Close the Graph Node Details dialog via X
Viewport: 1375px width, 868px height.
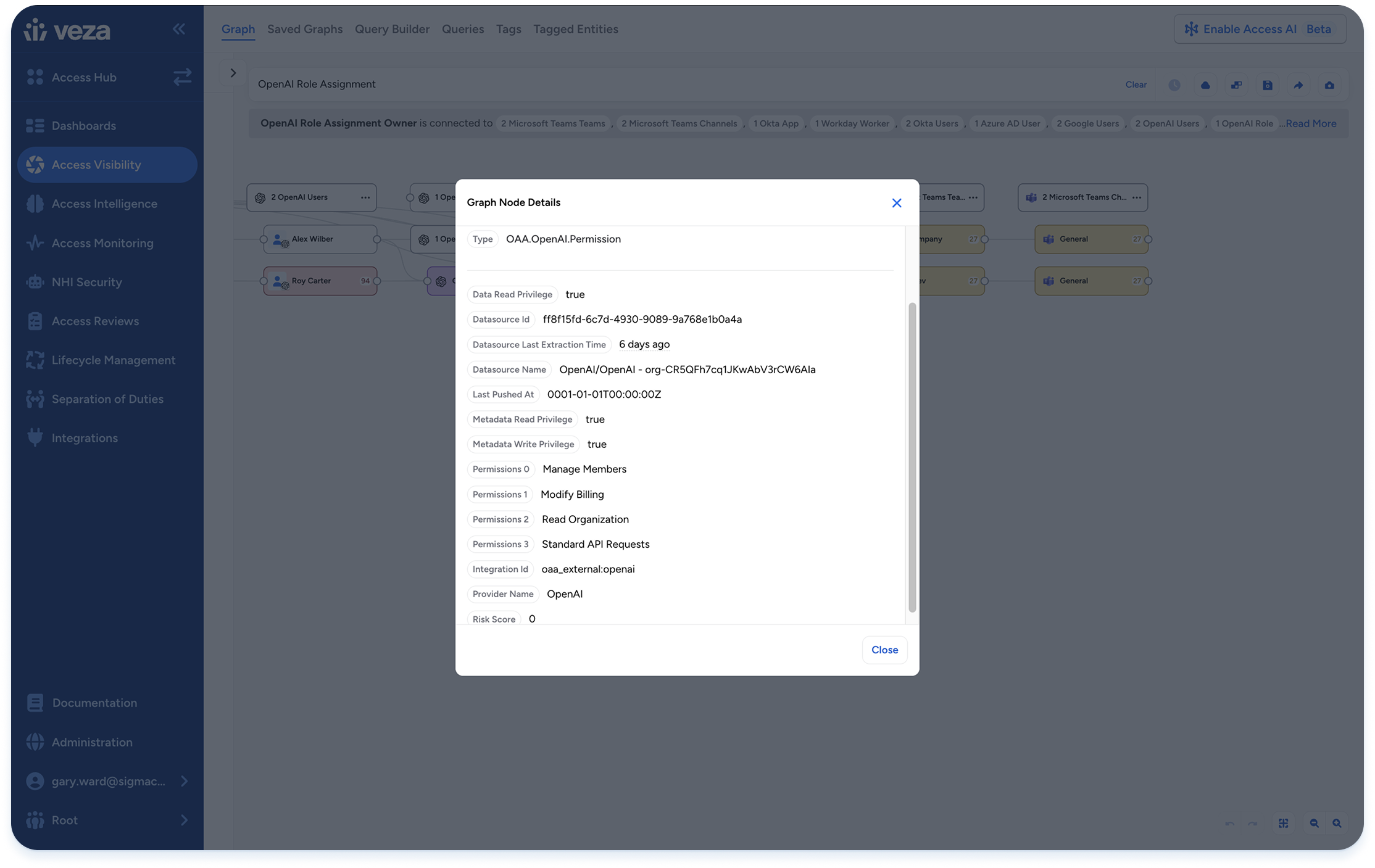(896, 203)
